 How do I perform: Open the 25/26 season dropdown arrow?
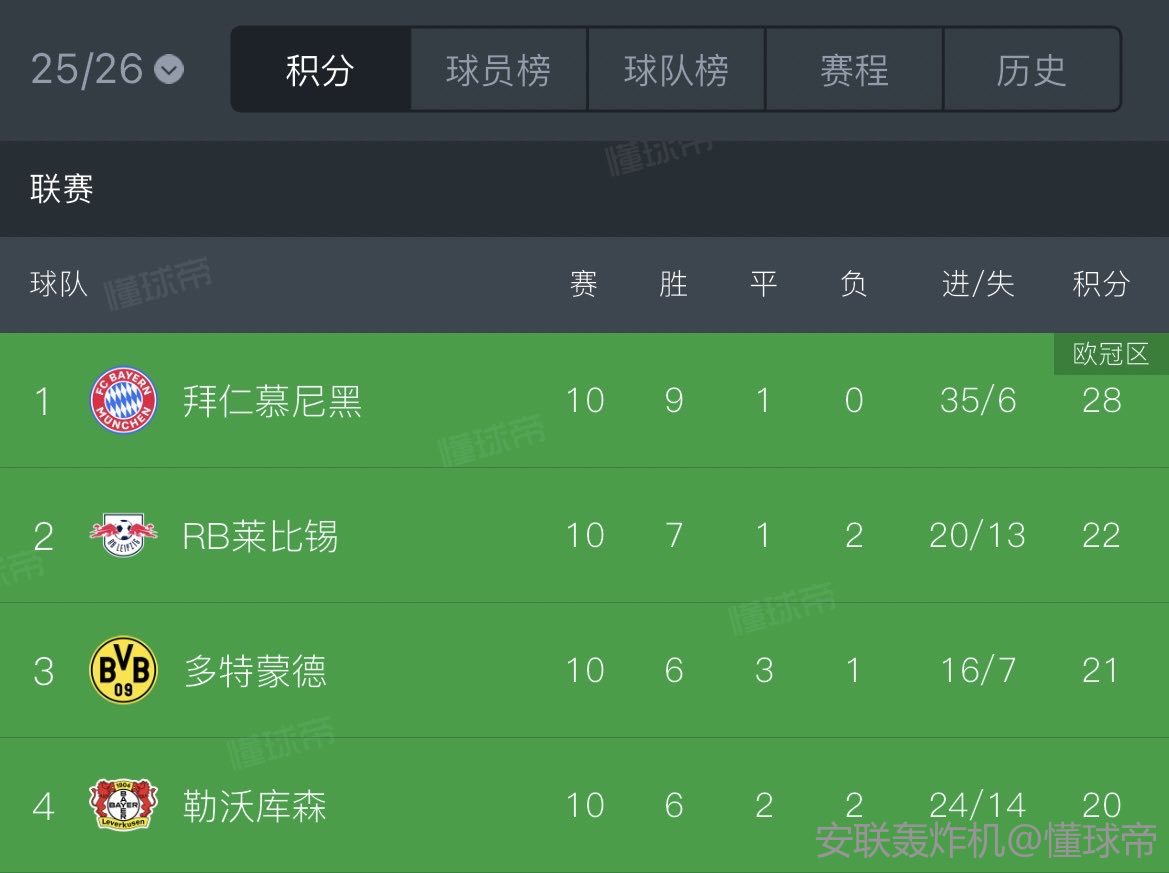click(169, 70)
